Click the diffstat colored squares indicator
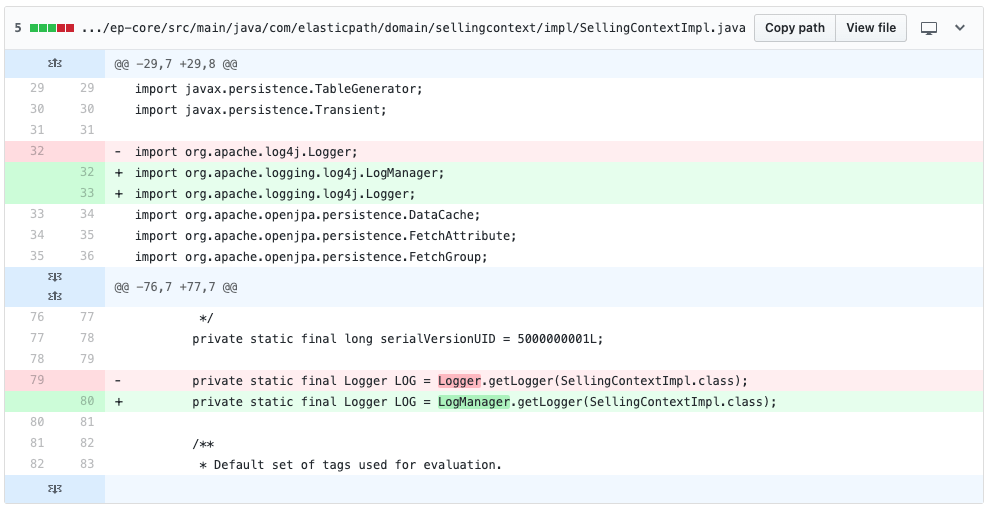 click(52, 28)
